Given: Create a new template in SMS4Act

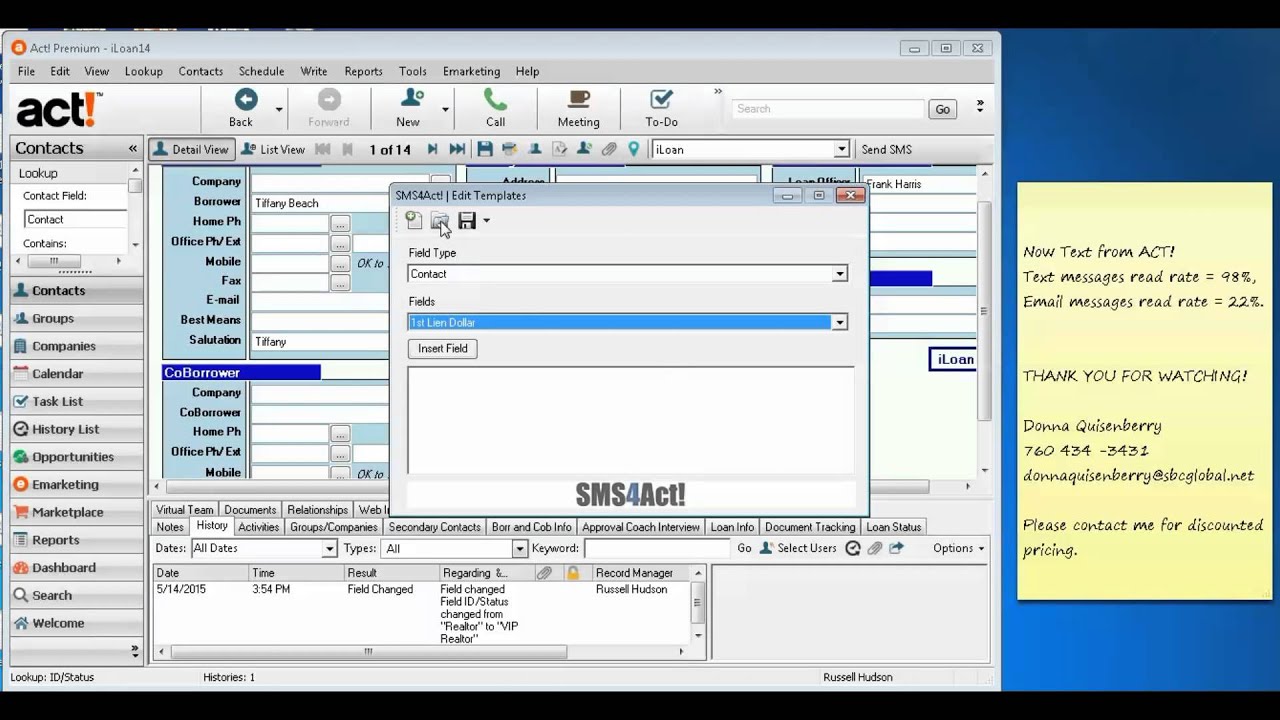Looking at the screenshot, I should [x=414, y=220].
